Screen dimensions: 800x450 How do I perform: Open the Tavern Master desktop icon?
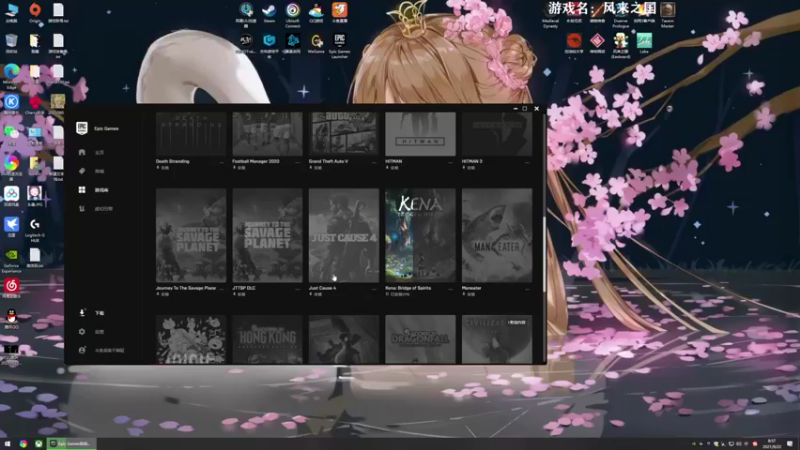[x=667, y=14]
